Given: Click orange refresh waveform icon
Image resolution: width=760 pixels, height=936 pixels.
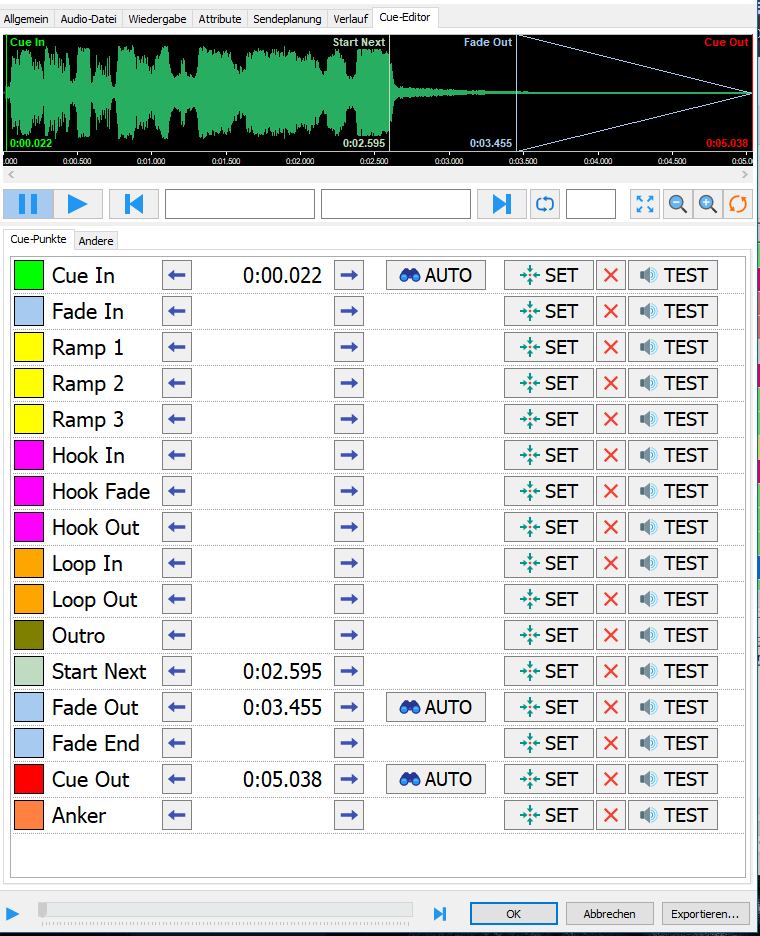Looking at the screenshot, I should coord(738,204).
